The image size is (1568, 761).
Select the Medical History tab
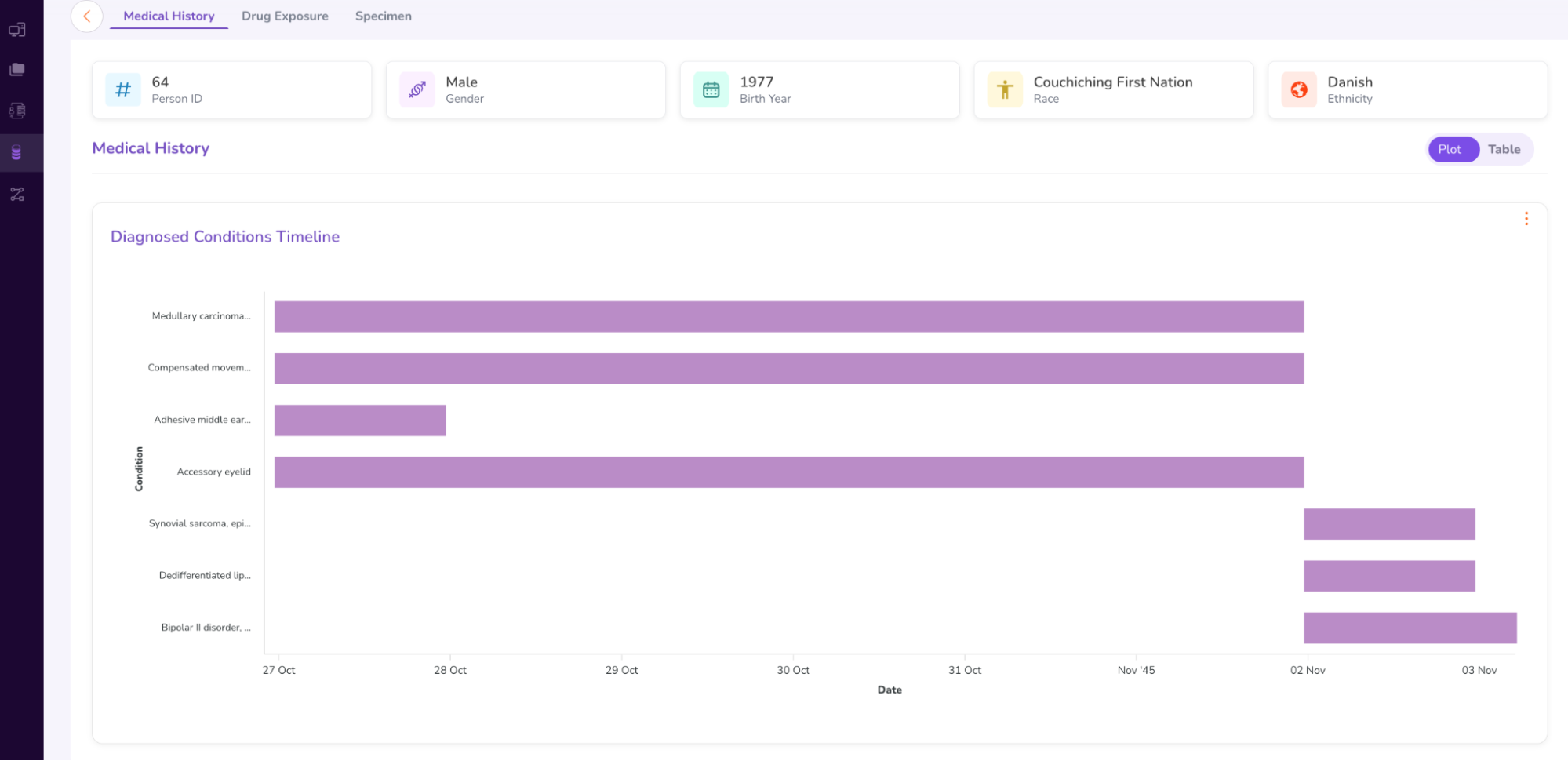click(169, 16)
